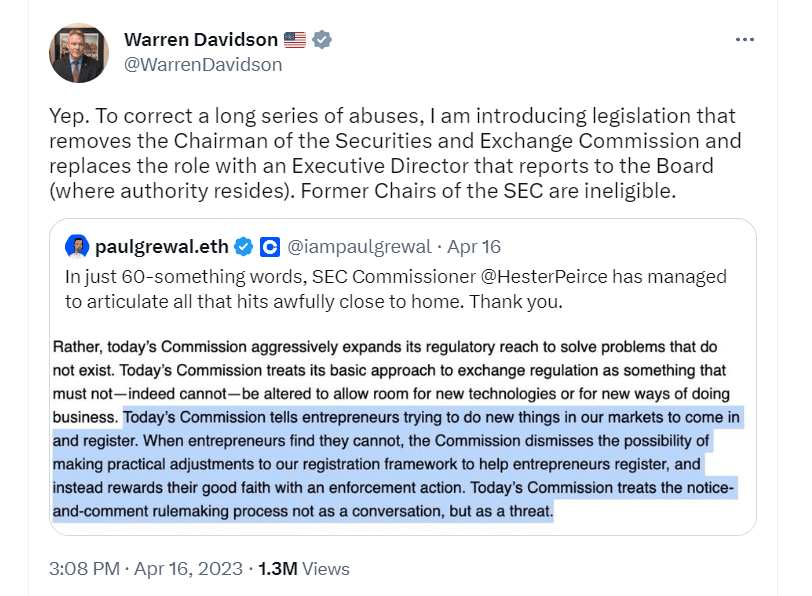Viewport: 812px width, 596px height.
Task: Open Warren Davidson's profile picture
Action: coord(76,50)
